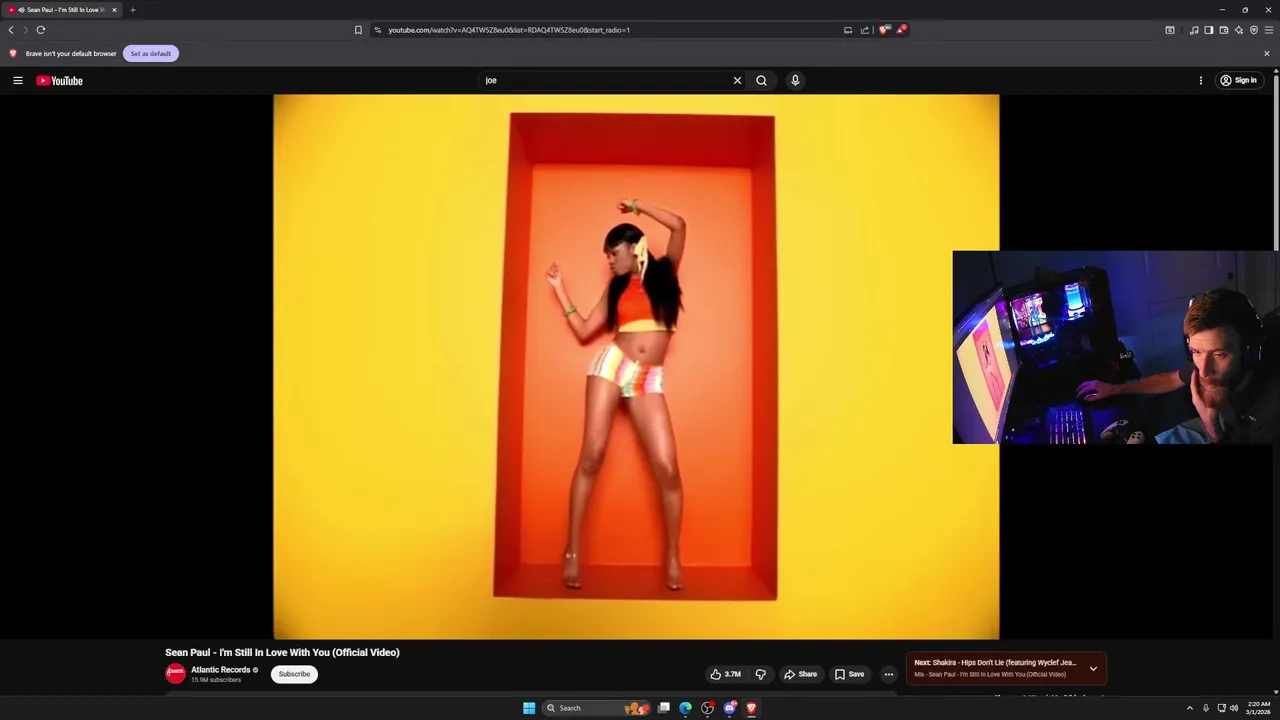This screenshot has height=720, width=1280.
Task: Click the address bar URL
Action: pos(509,30)
